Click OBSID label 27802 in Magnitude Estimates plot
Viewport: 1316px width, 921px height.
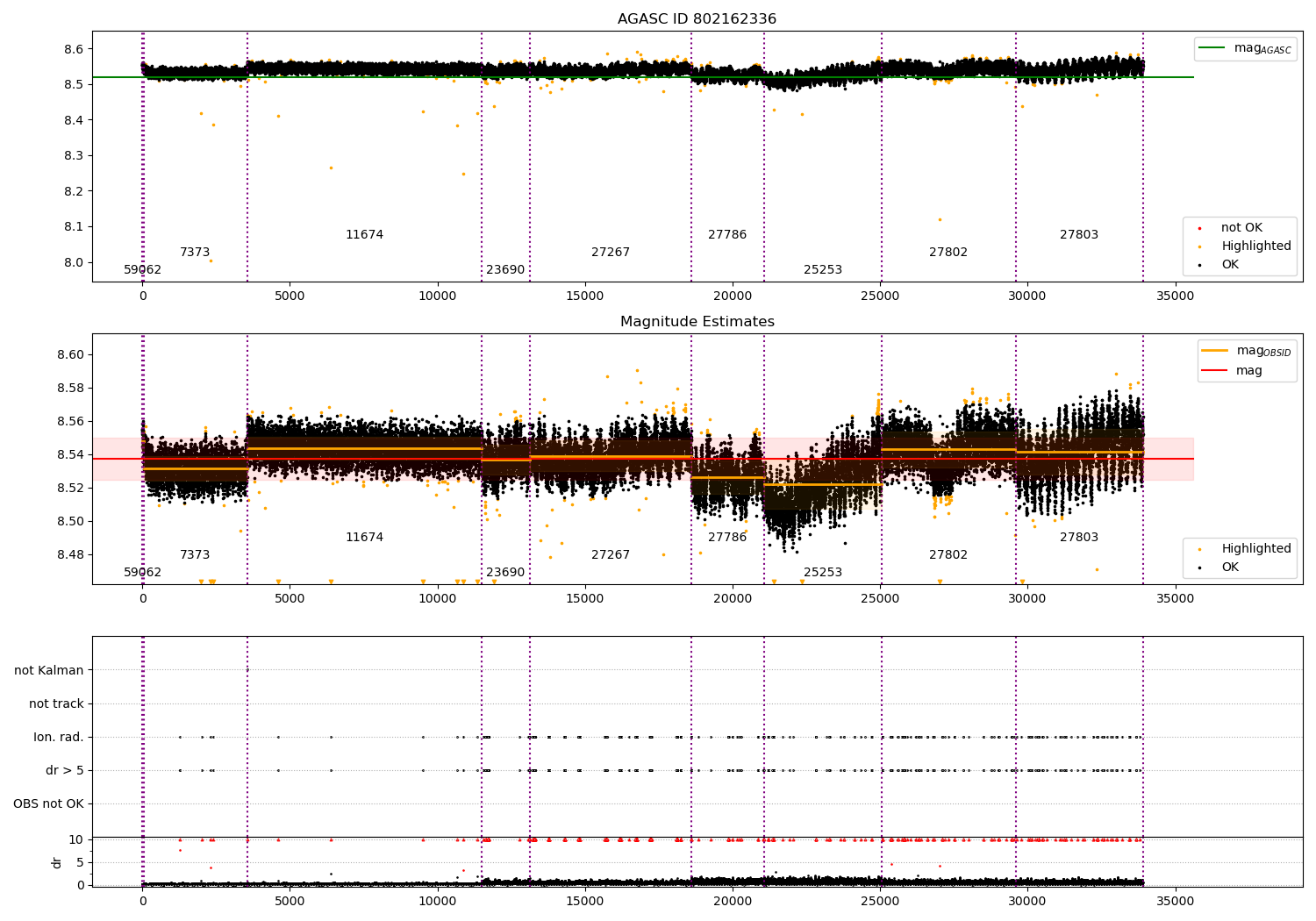click(948, 555)
